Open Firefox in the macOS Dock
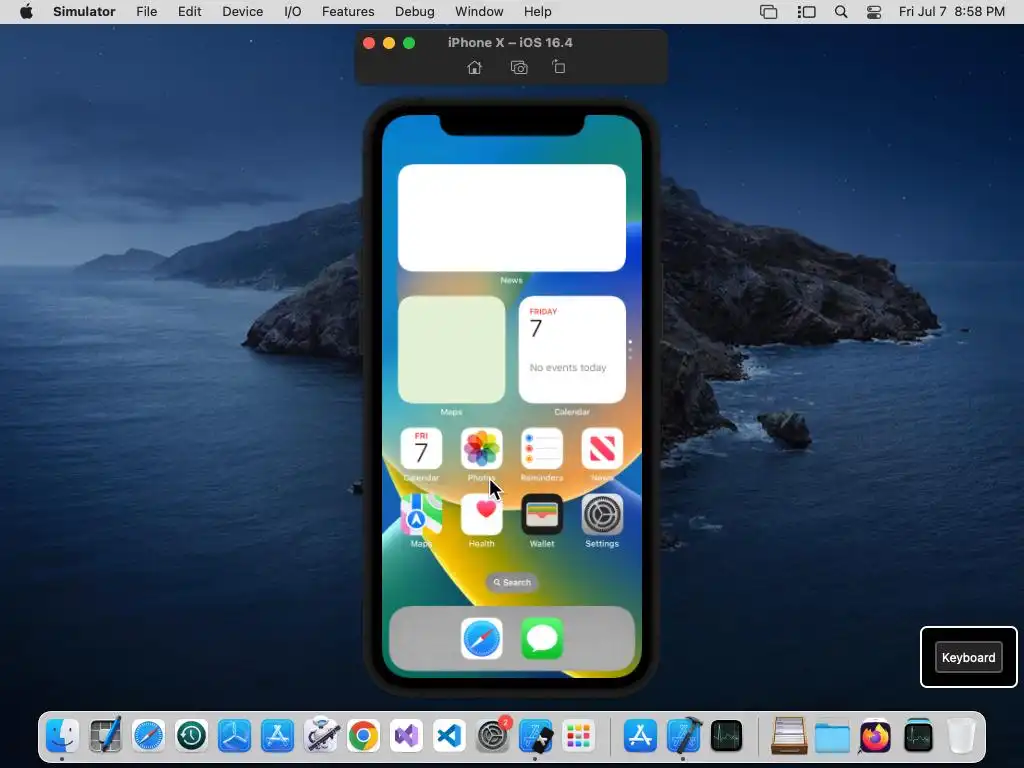 875,736
